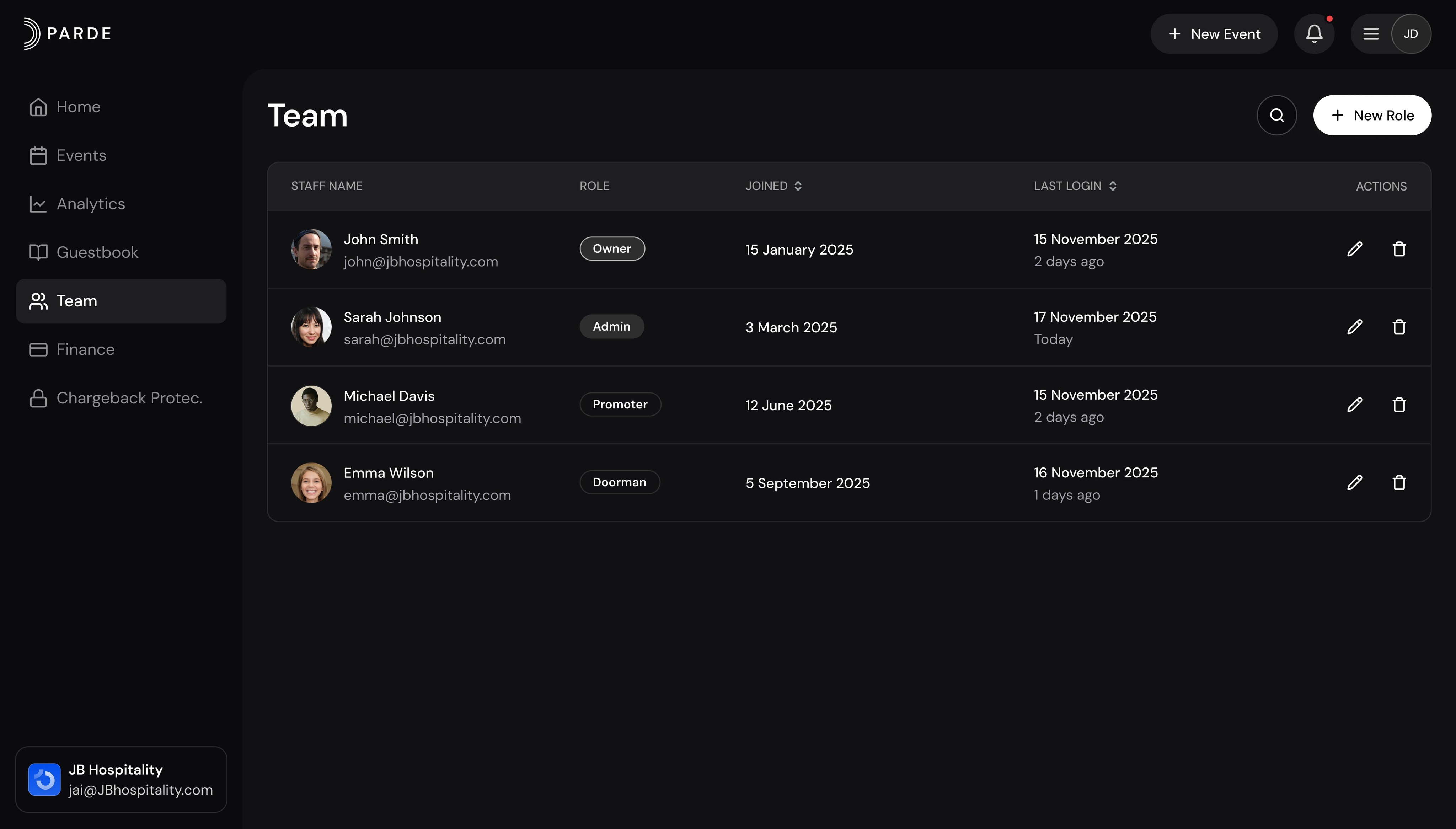Click Sarah Johnson's profile photo
This screenshot has width=1456, height=829.
point(311,327)
